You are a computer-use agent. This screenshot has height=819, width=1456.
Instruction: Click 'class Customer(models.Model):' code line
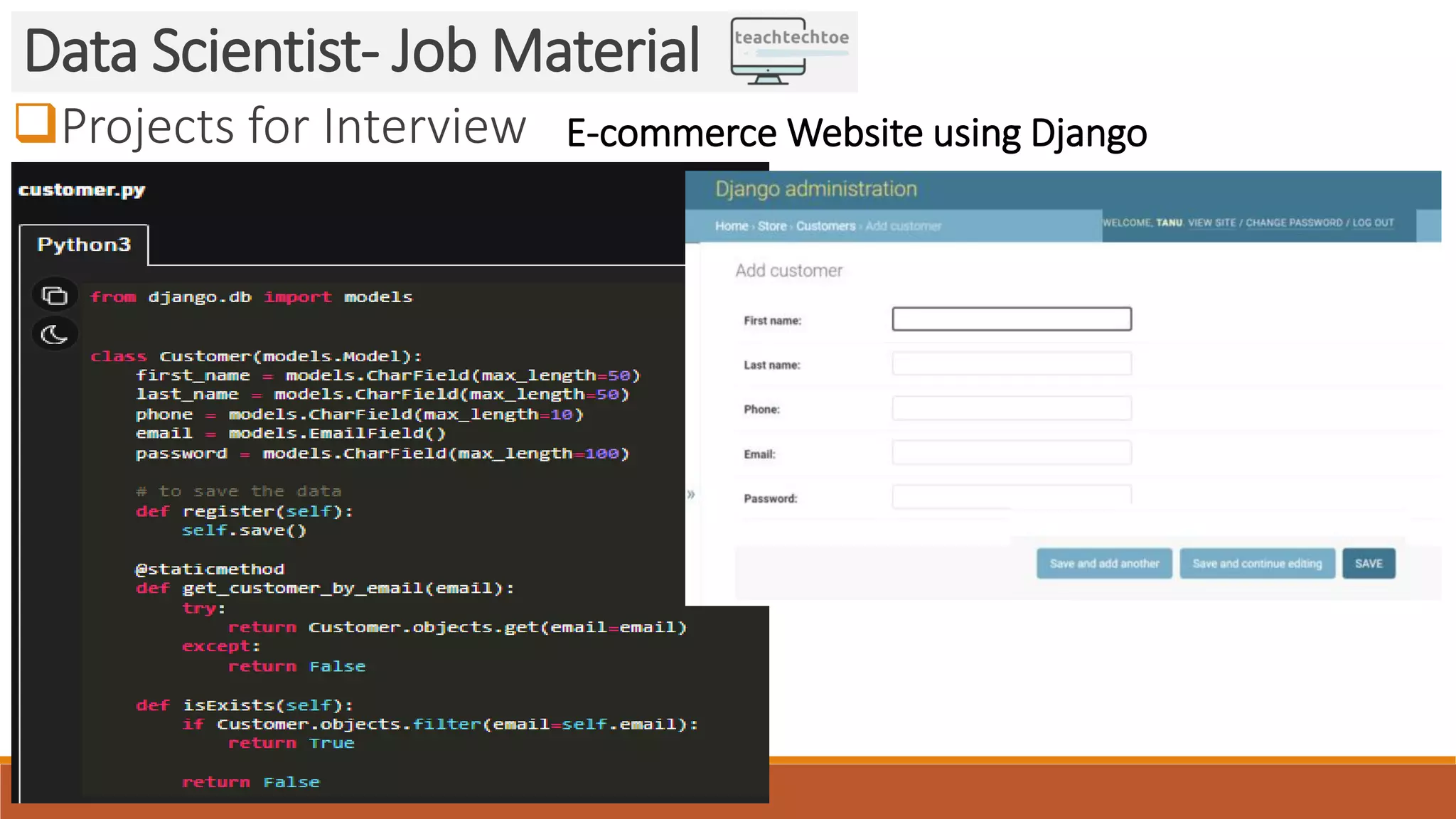tap(256, 356)
